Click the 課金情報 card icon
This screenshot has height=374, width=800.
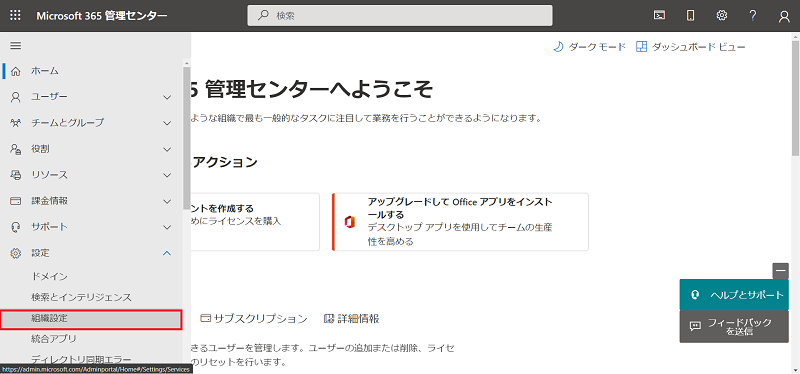click(16, 201)
